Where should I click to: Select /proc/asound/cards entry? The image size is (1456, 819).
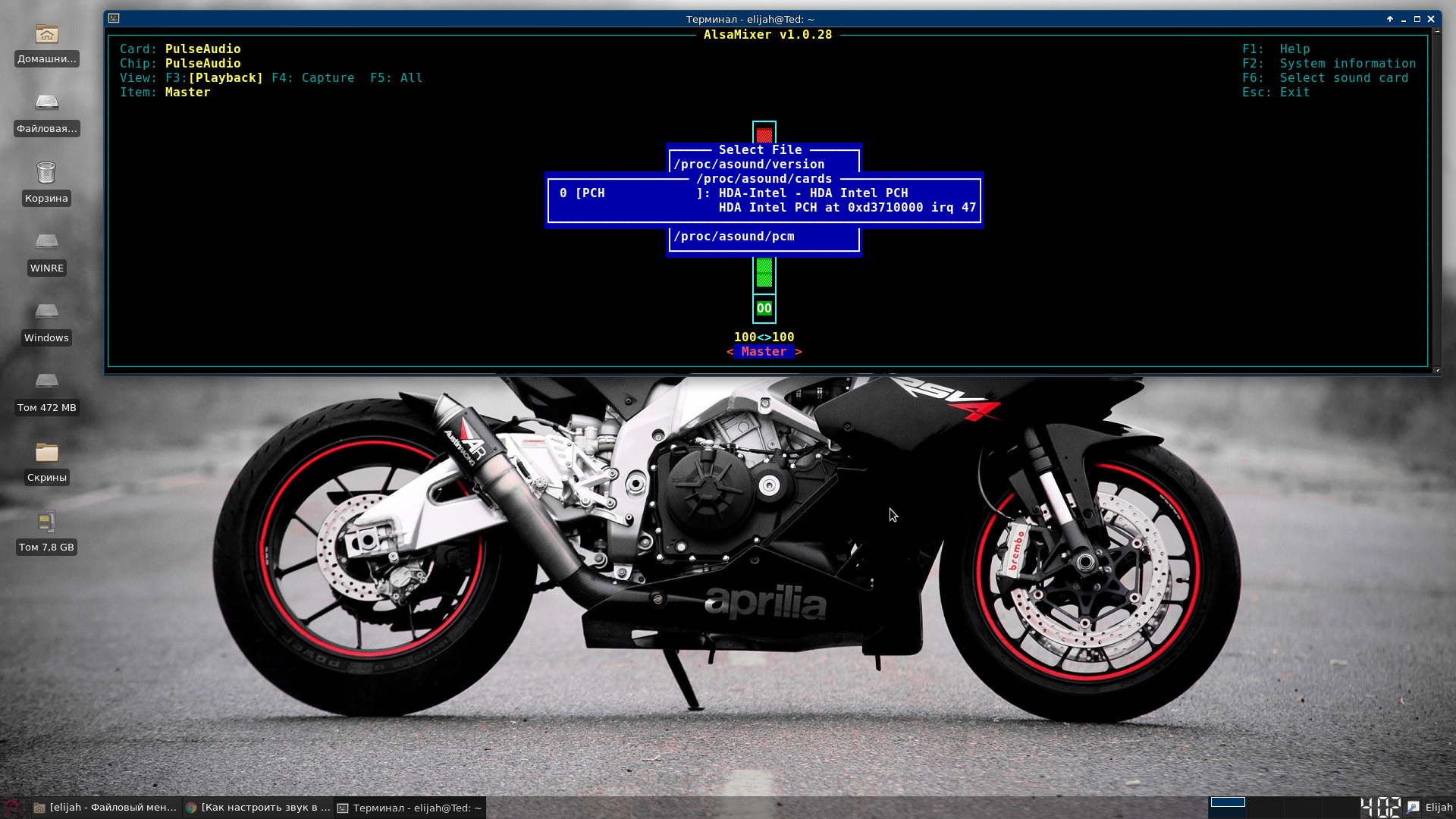click(x=764, y=179)
